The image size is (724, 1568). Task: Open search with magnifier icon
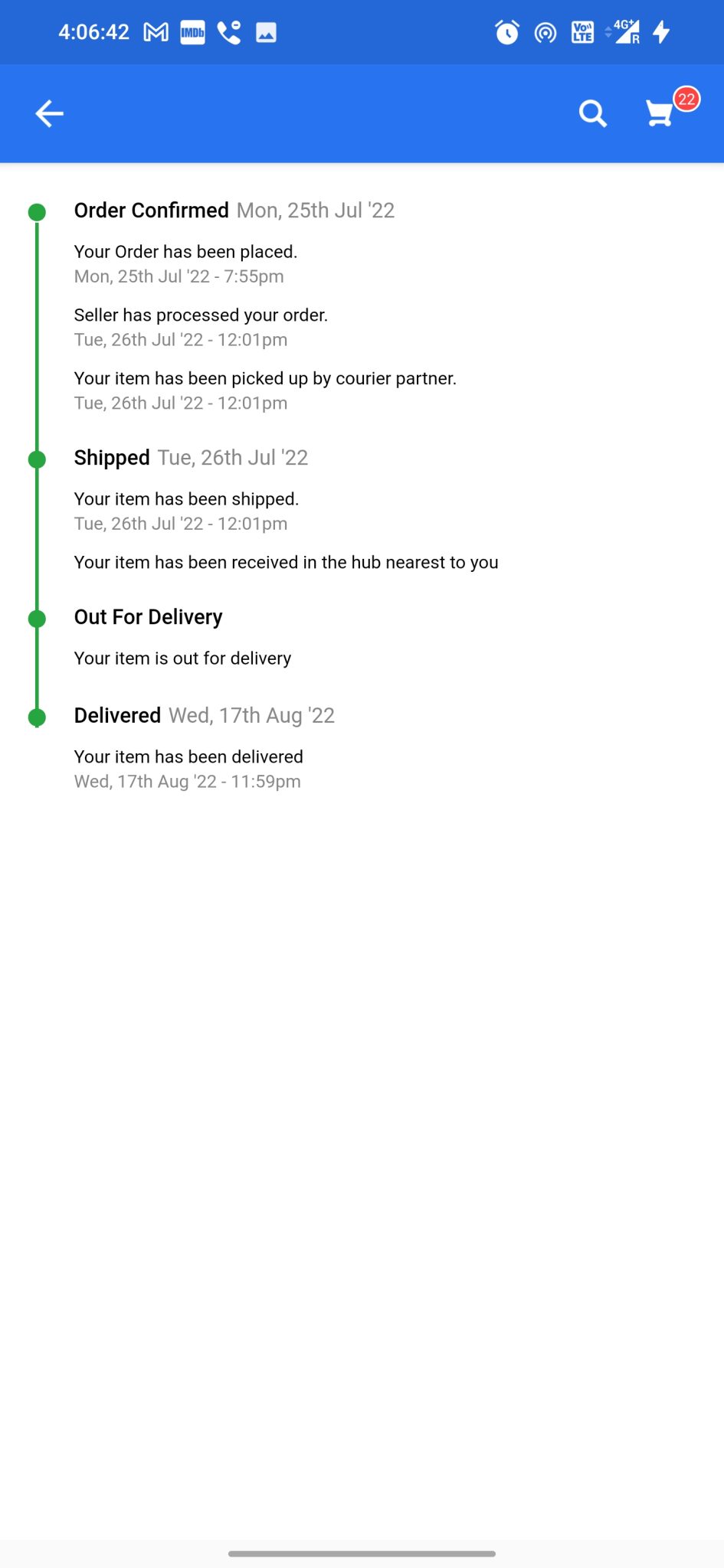tap(592, 114)
